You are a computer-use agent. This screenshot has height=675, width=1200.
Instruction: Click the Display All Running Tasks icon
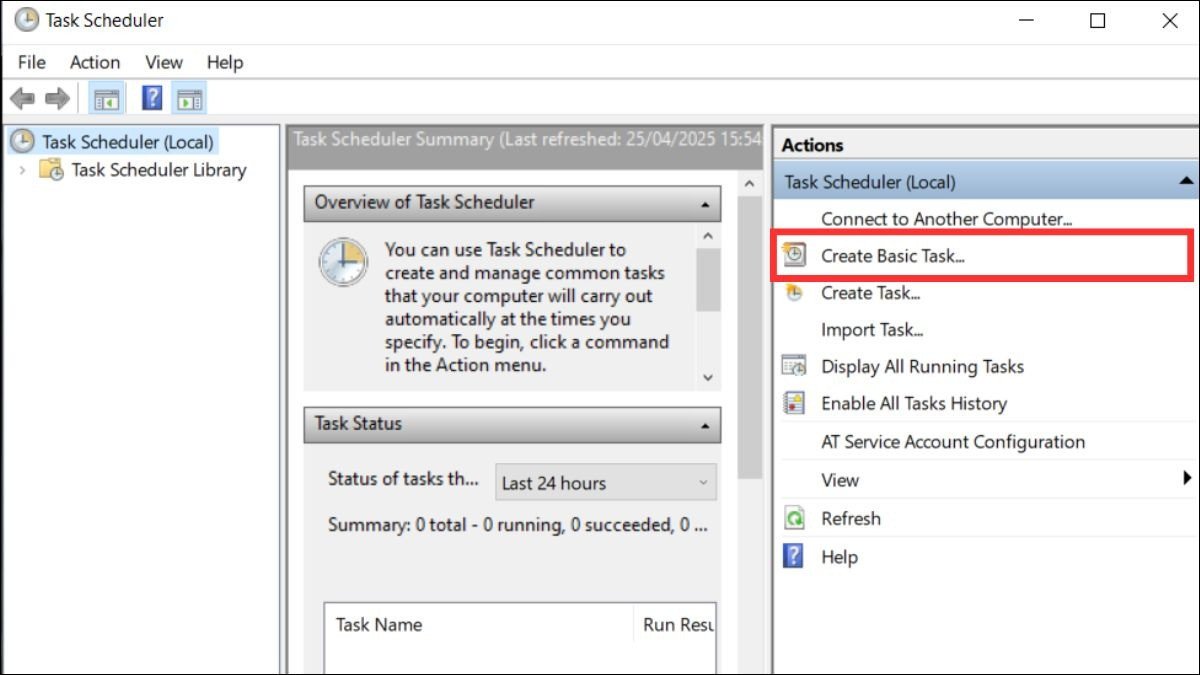point(793,366)
